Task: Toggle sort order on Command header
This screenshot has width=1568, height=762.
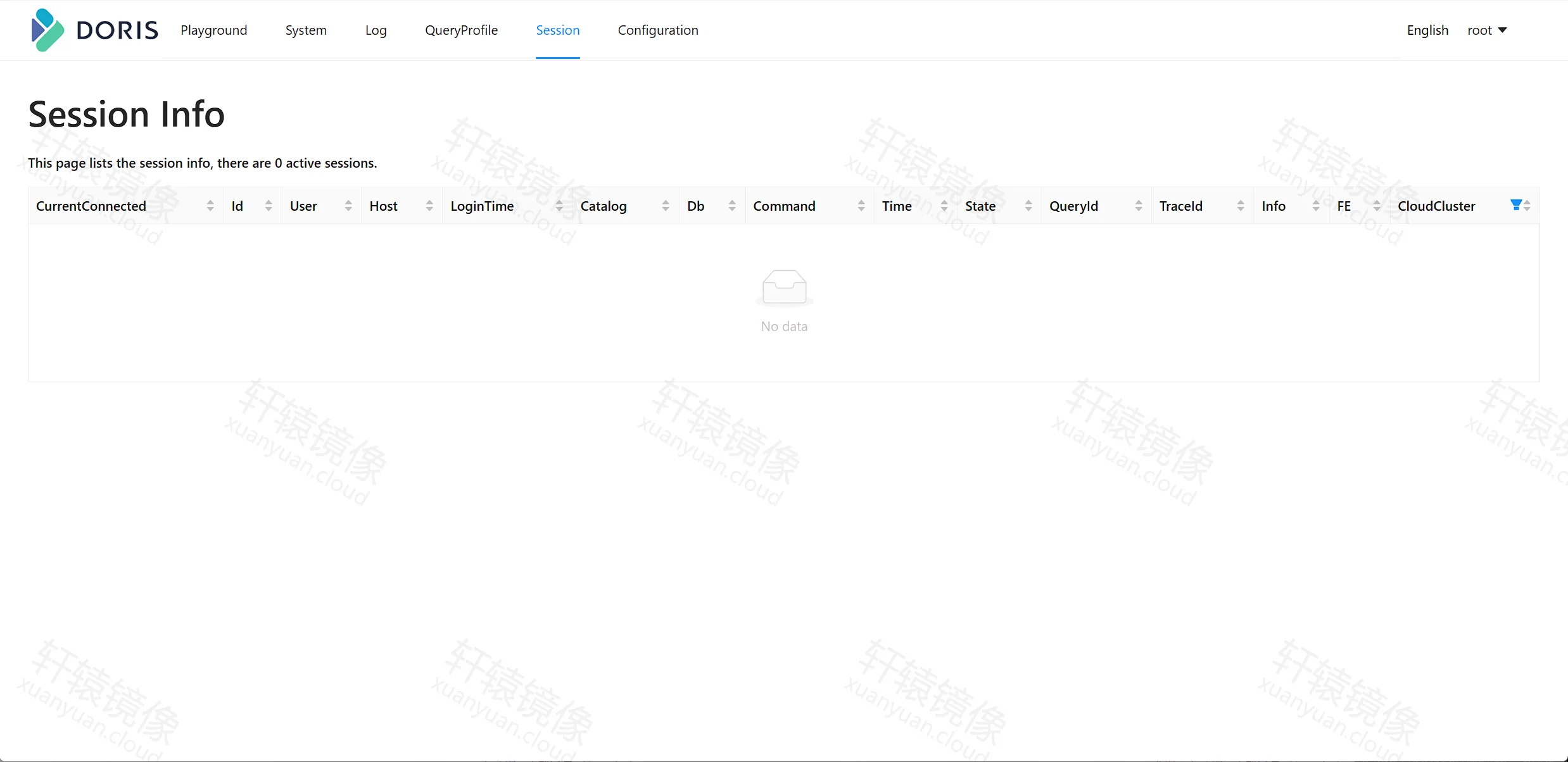Action: tap(809, 206)
